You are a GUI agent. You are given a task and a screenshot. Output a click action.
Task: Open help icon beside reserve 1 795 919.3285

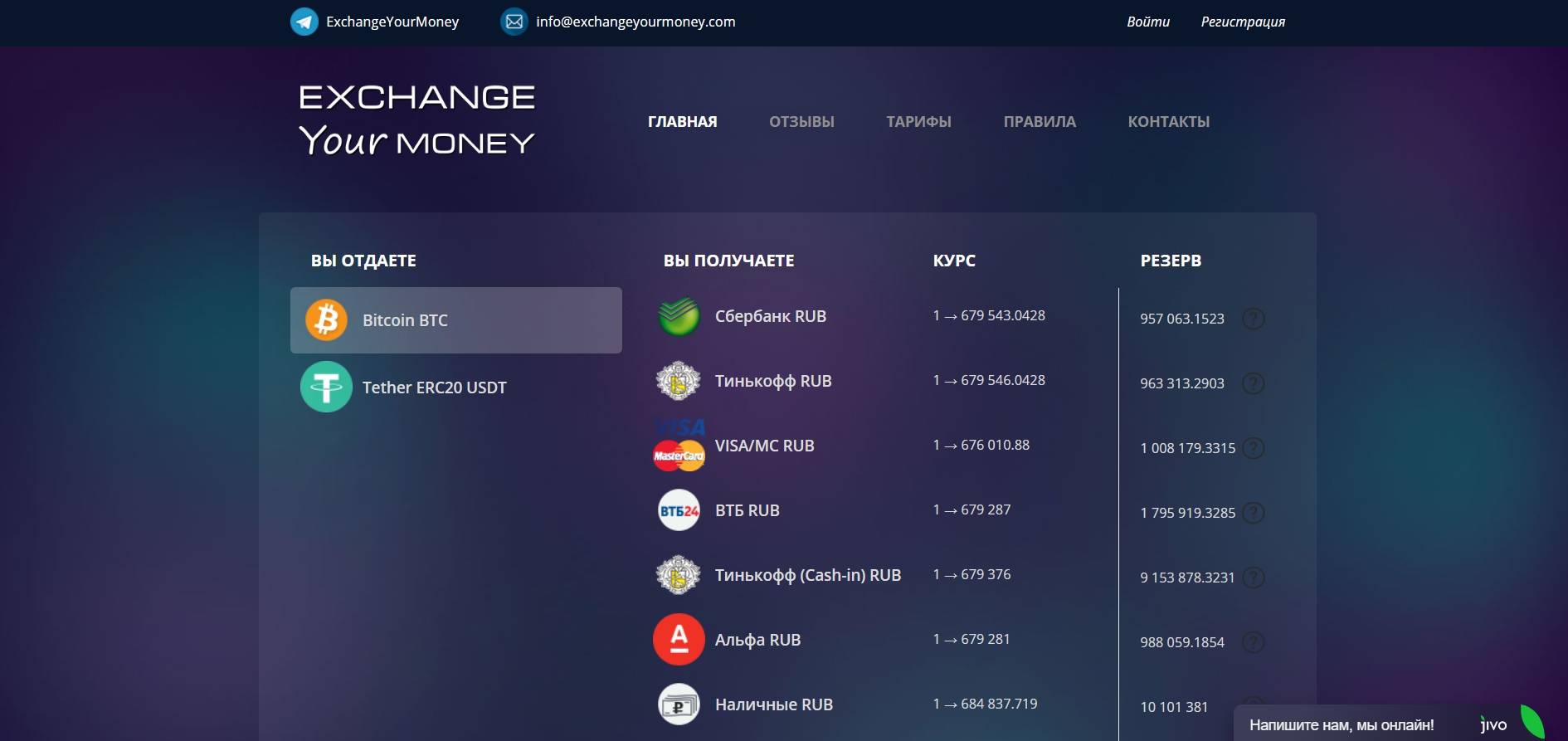point(1254,513)
